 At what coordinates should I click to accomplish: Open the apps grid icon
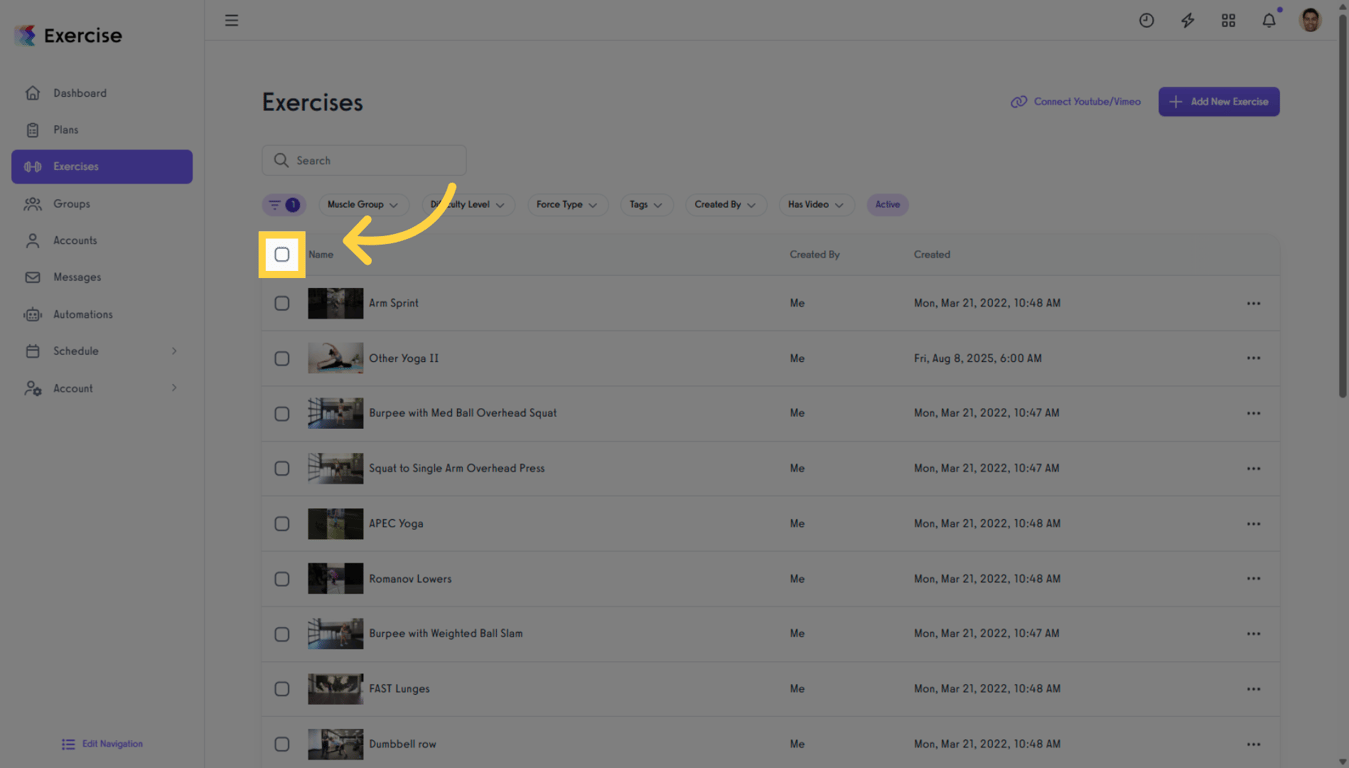point(1228,20)
